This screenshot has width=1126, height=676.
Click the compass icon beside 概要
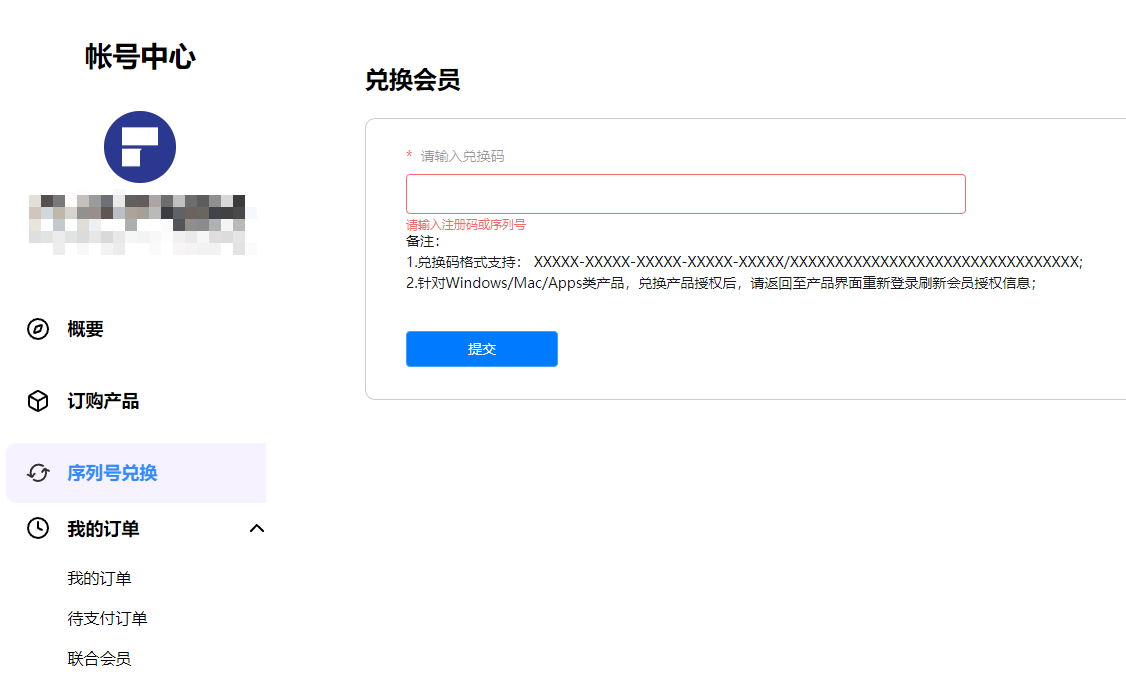[37, 328]
